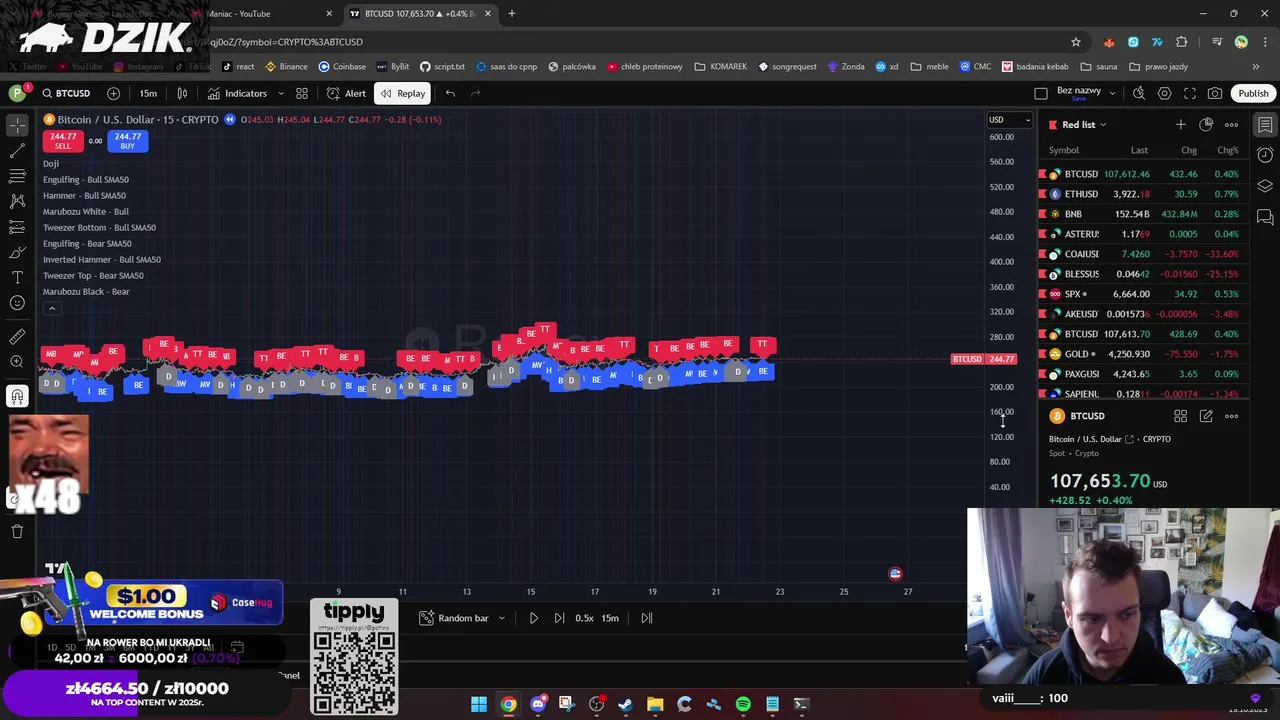
Task: Collapse the indicator legend chevron
Action: pyautogui.click(x=52, y=308)
